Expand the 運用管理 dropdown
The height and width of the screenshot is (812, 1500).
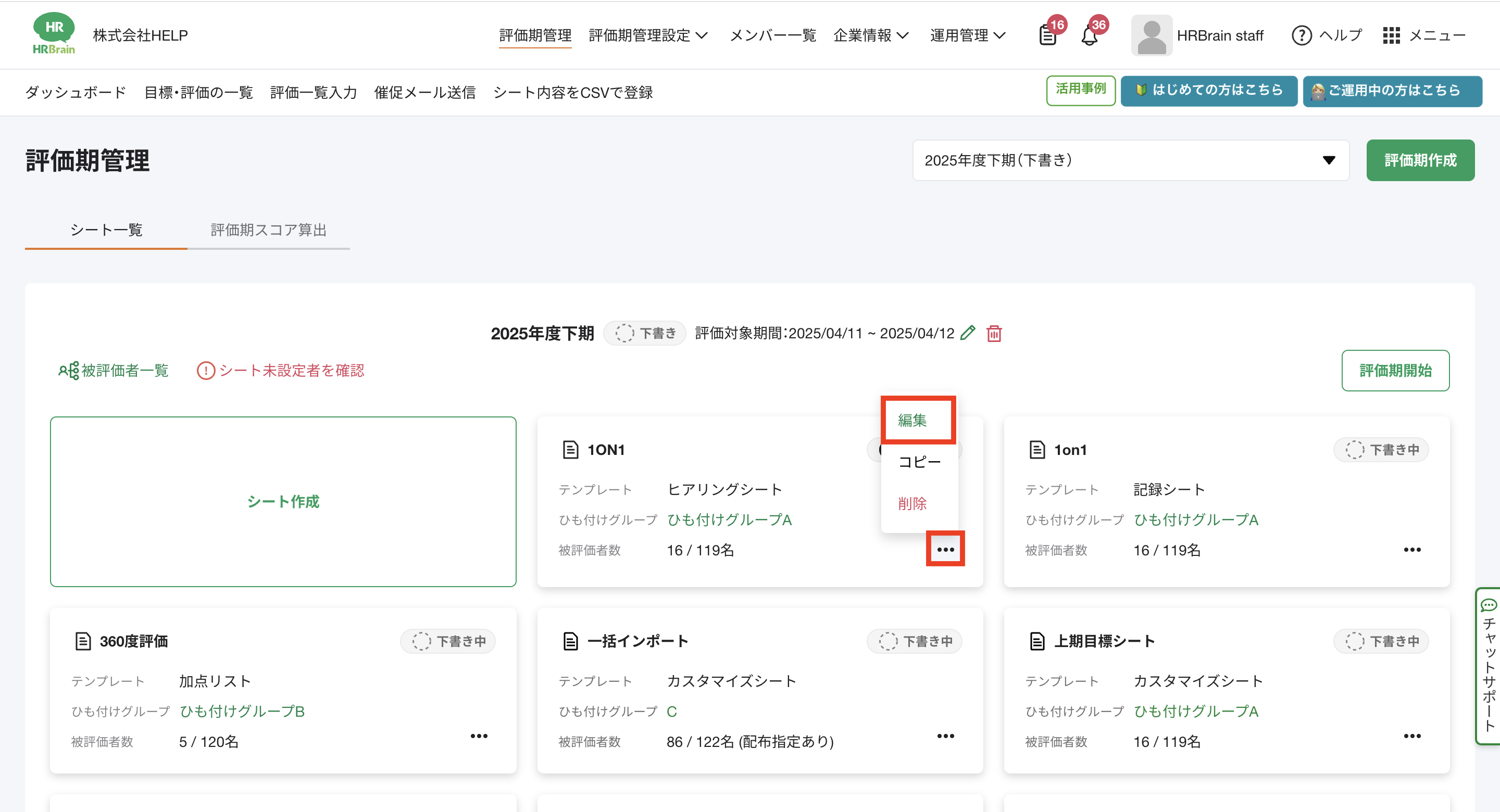[x=967, y=35]
